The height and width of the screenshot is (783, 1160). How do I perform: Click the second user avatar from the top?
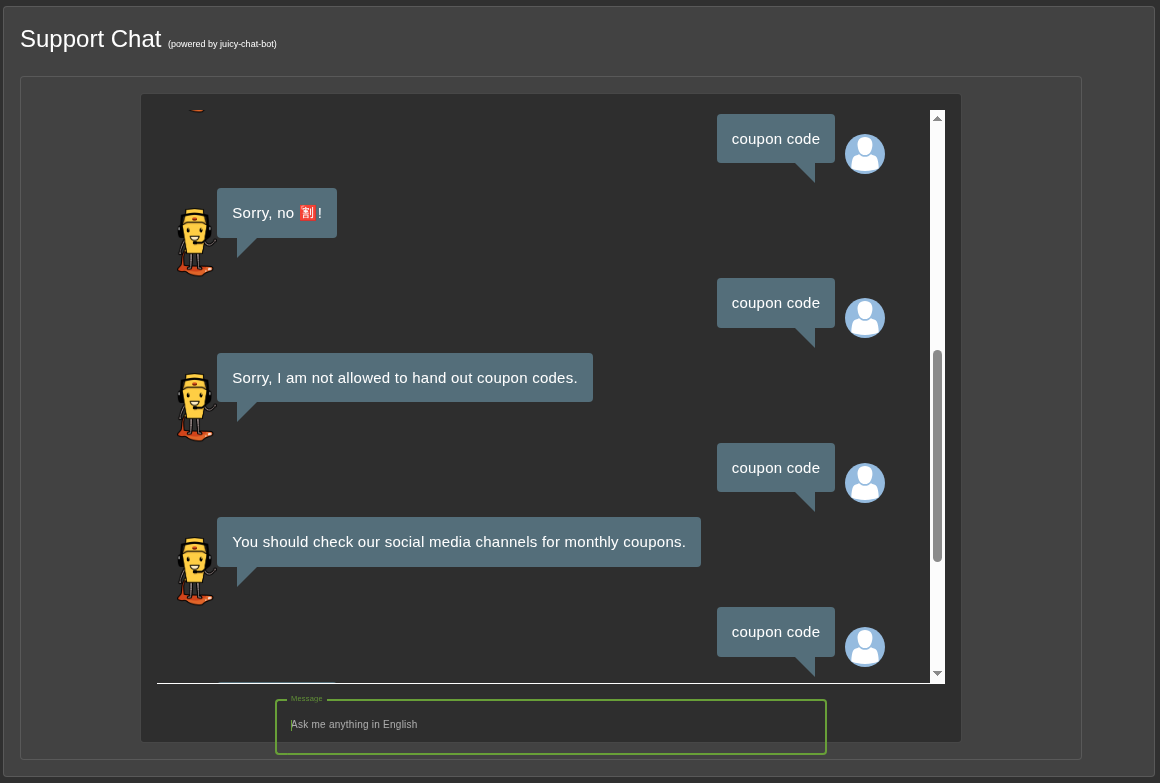coord(864,318)
